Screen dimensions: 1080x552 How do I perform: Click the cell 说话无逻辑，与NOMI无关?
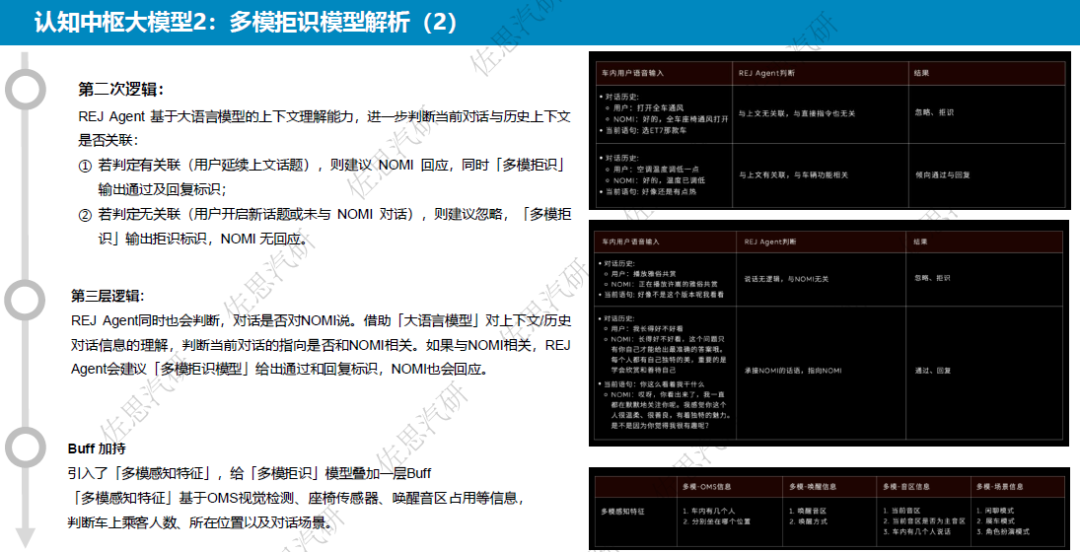coord(786,279)
